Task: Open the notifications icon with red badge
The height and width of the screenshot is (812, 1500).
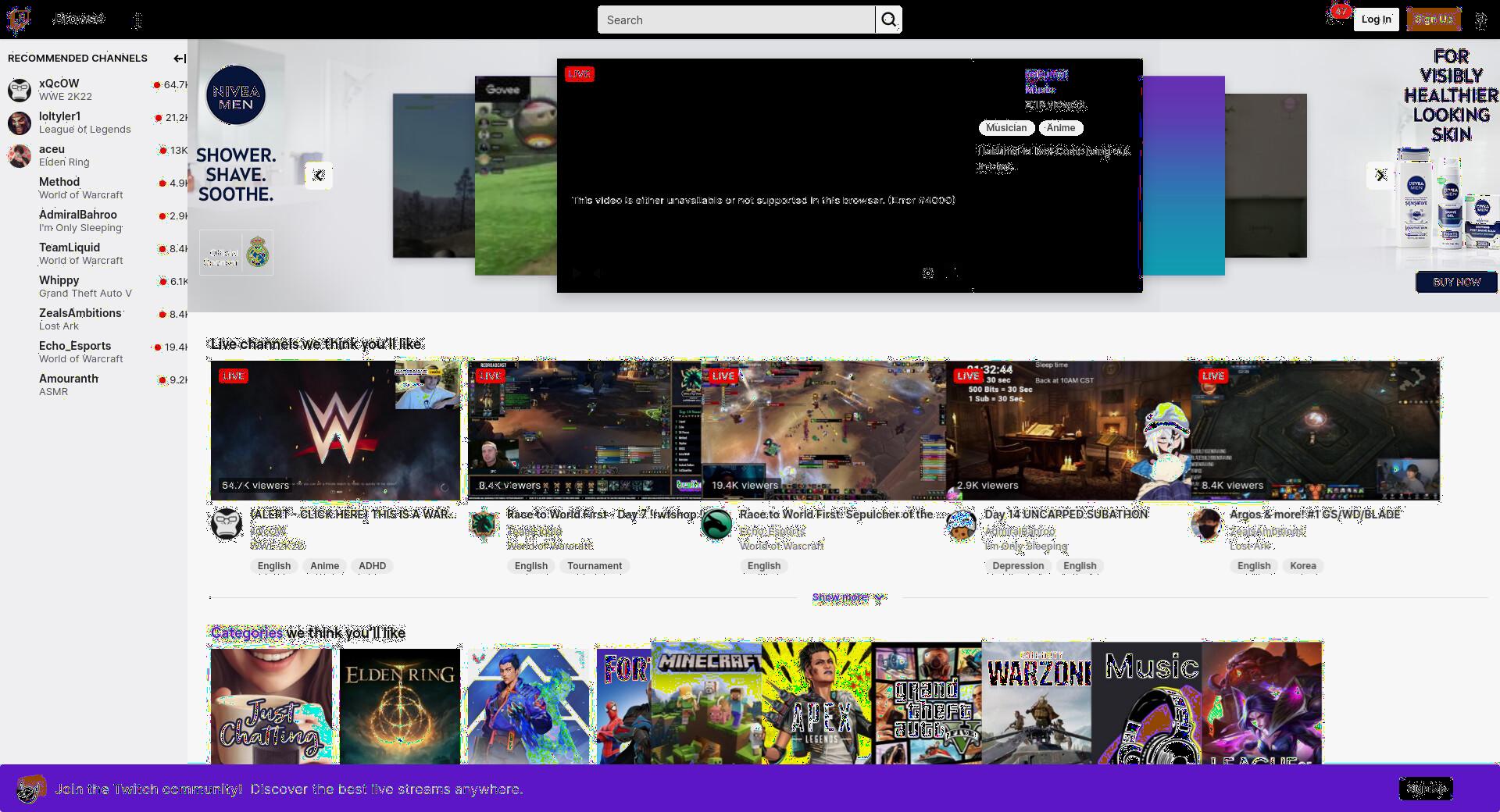Action: point(1336,16)
